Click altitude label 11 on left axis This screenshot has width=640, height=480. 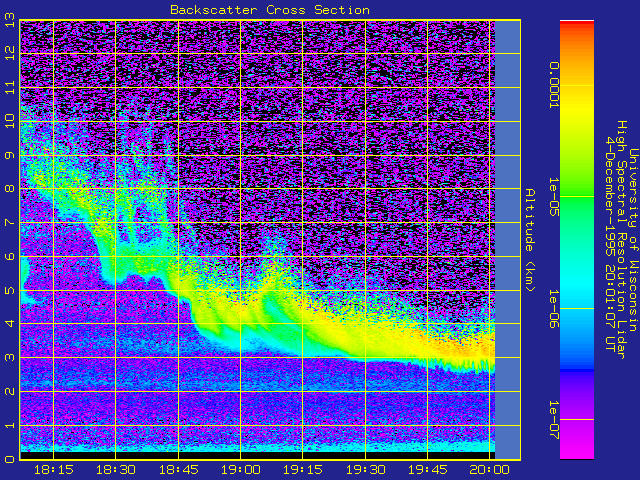coord(9,87)
